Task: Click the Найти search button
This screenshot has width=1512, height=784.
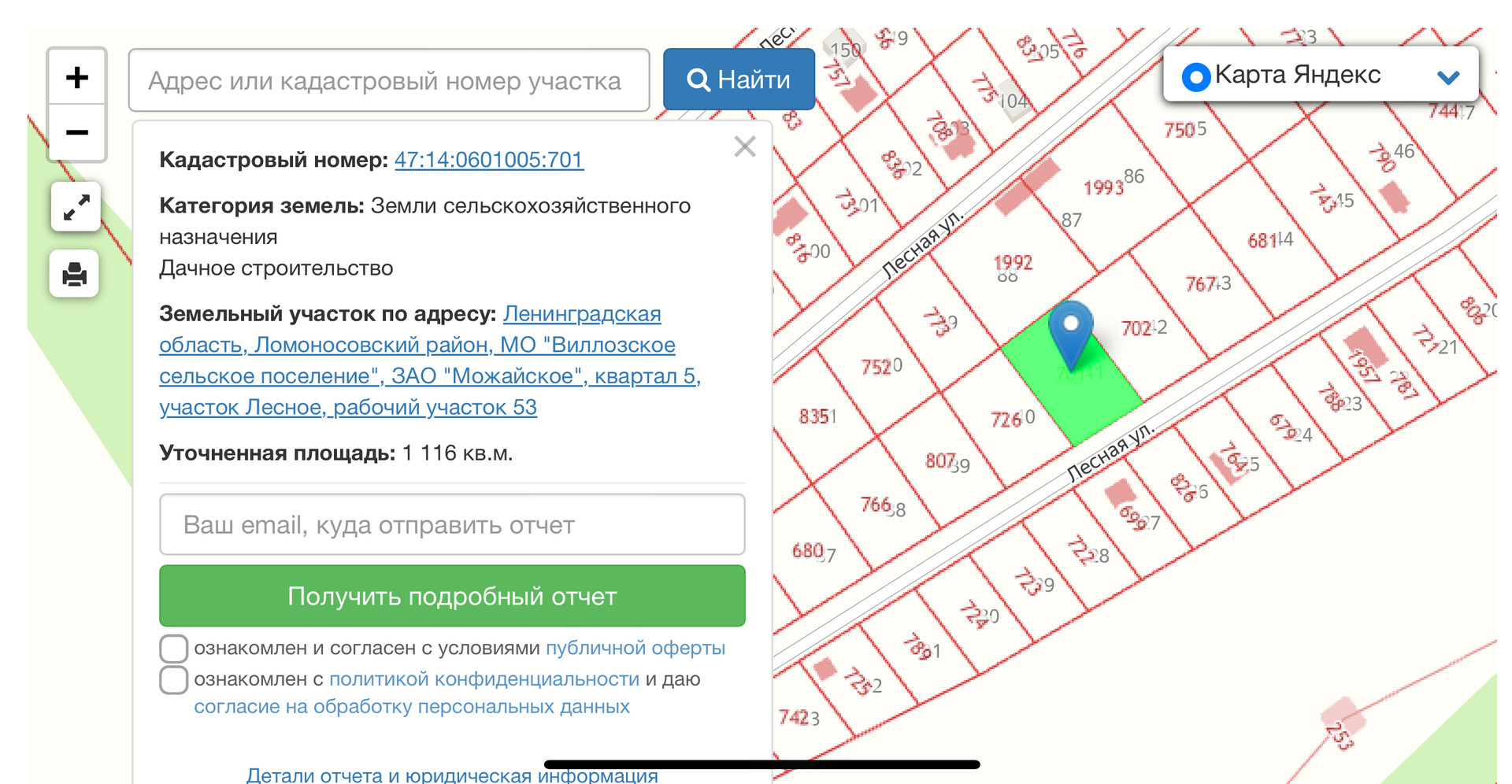Action: 739,80
